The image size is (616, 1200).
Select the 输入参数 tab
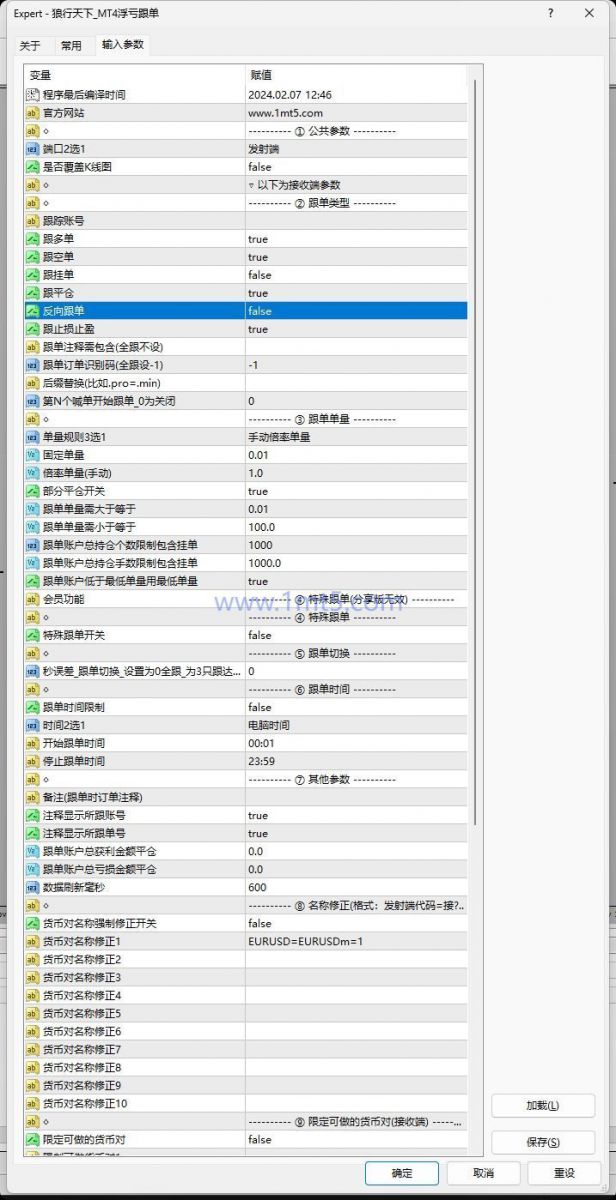click(122, 45)
